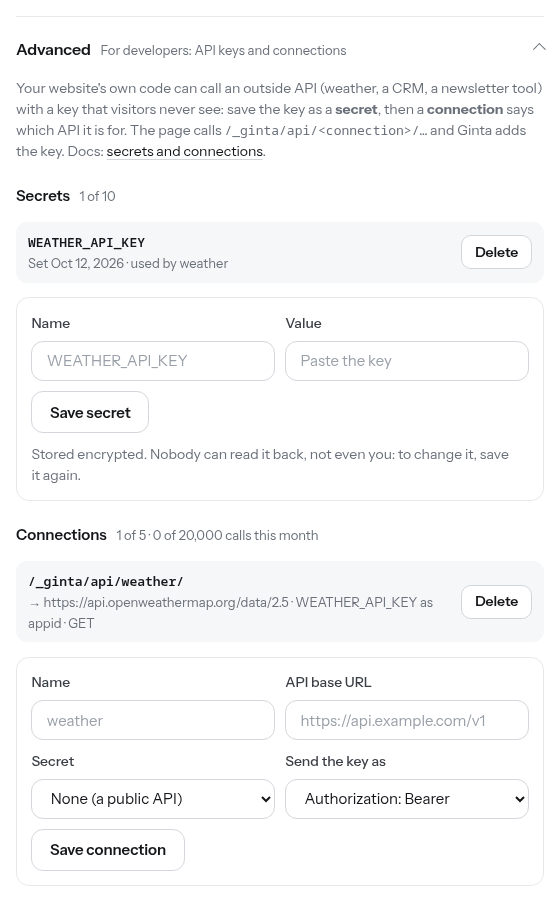Delete the WEATHER_API_KEY secret
Screen dimensions: 560x902
tap(496, 252)
